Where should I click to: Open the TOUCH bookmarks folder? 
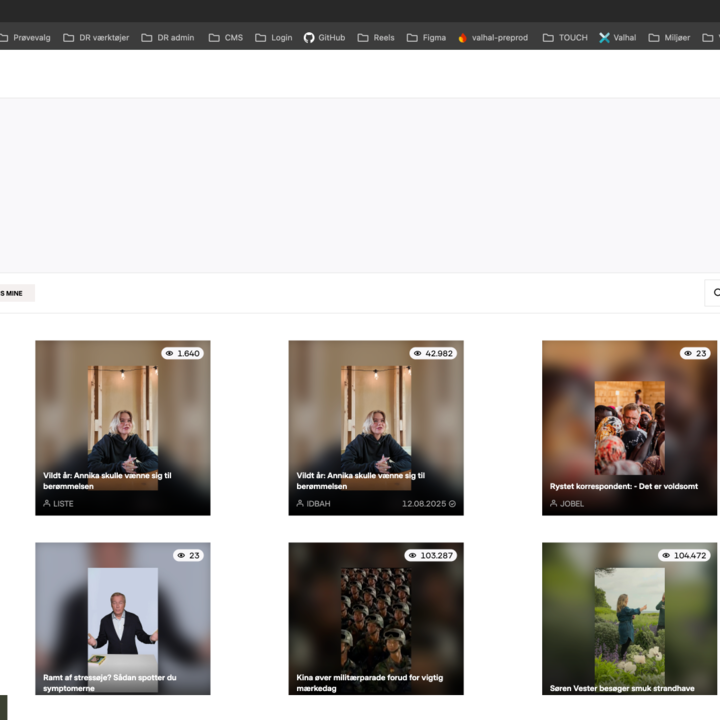click(x=564, y=38)
